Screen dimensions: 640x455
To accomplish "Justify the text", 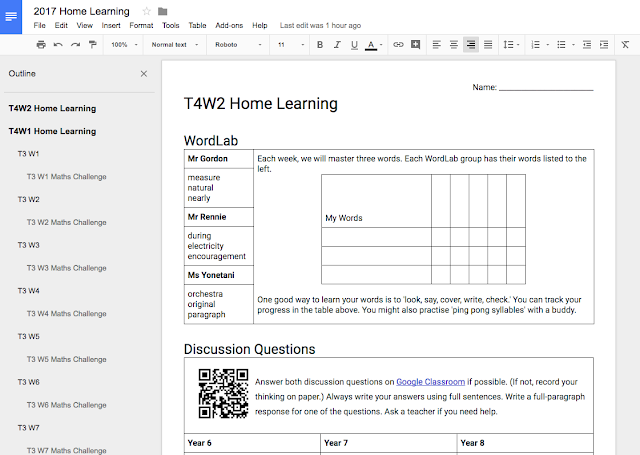I will pos(488,44).
